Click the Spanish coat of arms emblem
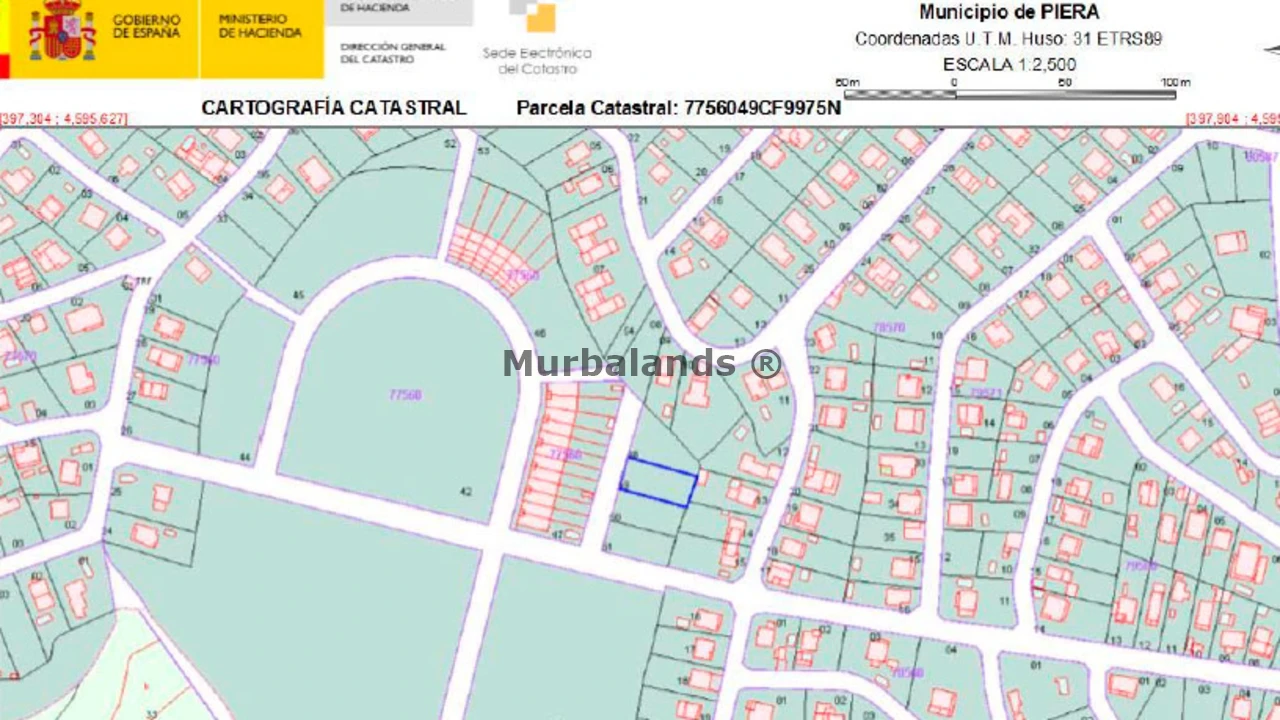The width and height of the screenshot is (1280, 720). tap(61, 32)
